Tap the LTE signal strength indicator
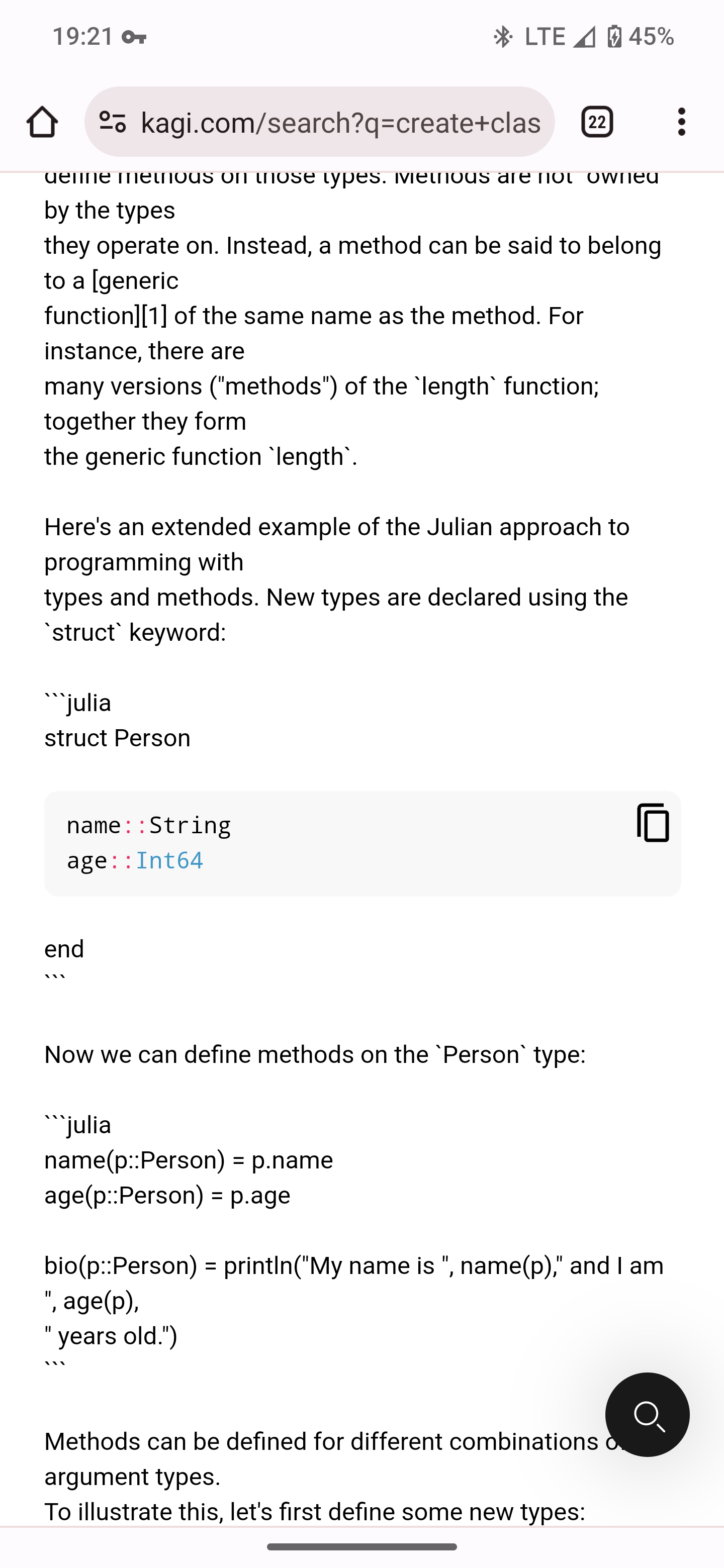Screen dimensions: 724x1568 coord(583,37)
